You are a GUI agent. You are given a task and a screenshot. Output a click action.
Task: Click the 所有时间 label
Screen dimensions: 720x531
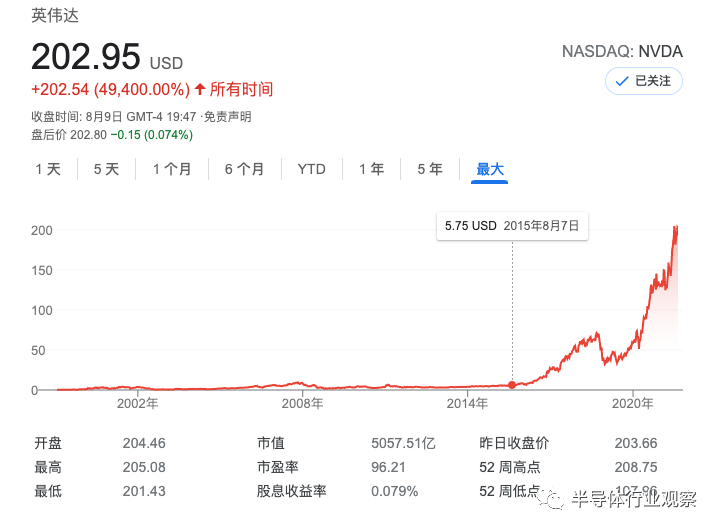tap(241, 89)
